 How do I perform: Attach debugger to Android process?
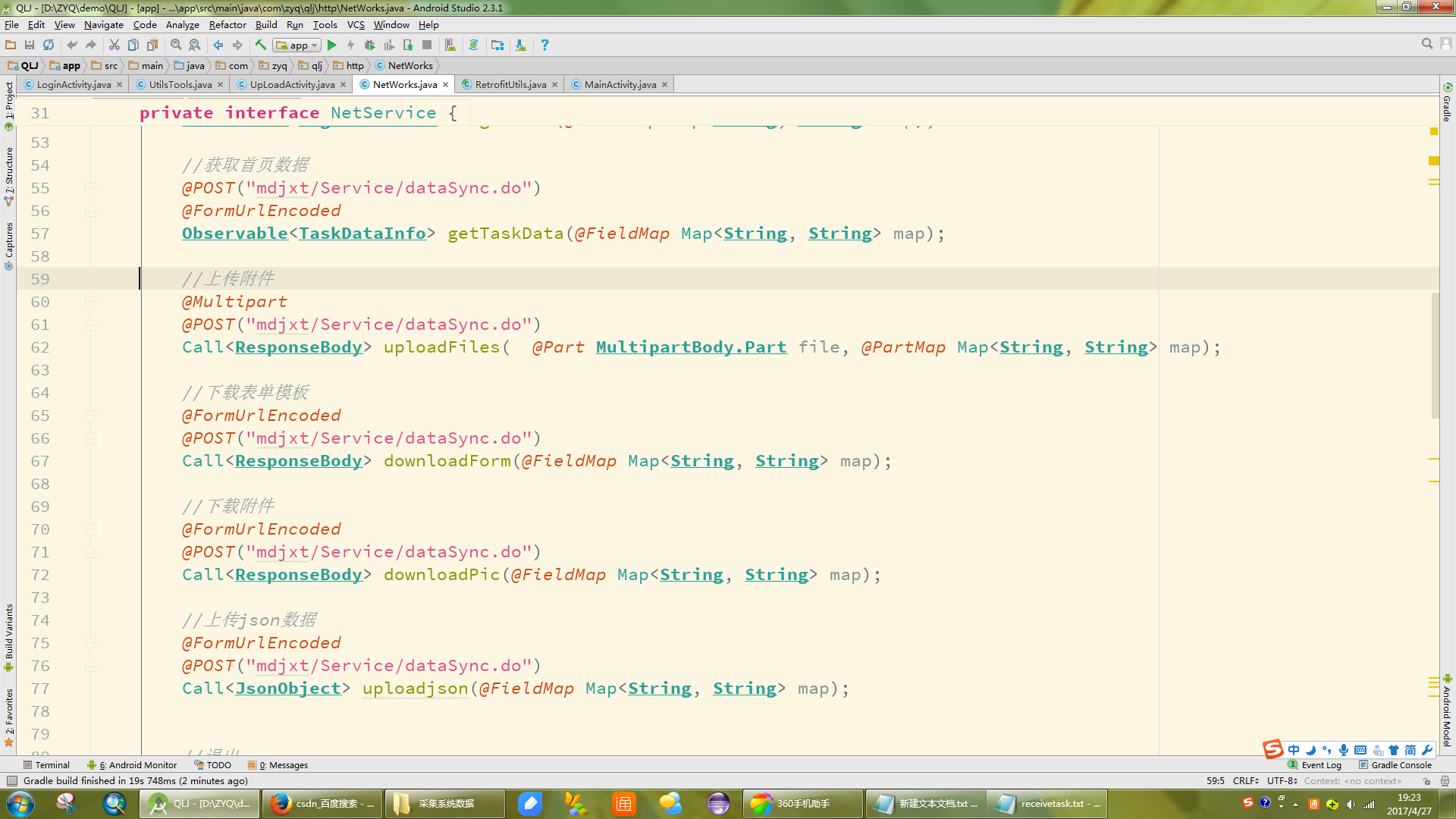408,45
